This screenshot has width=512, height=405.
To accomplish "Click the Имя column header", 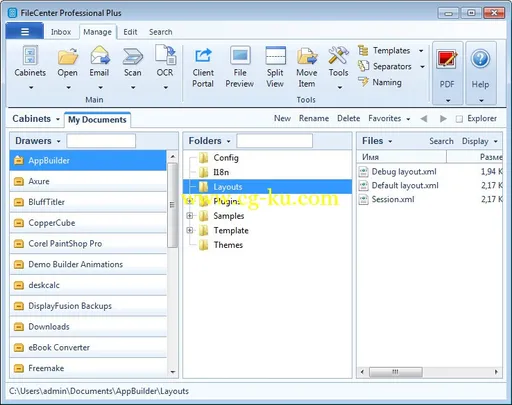I will [402, 157].
